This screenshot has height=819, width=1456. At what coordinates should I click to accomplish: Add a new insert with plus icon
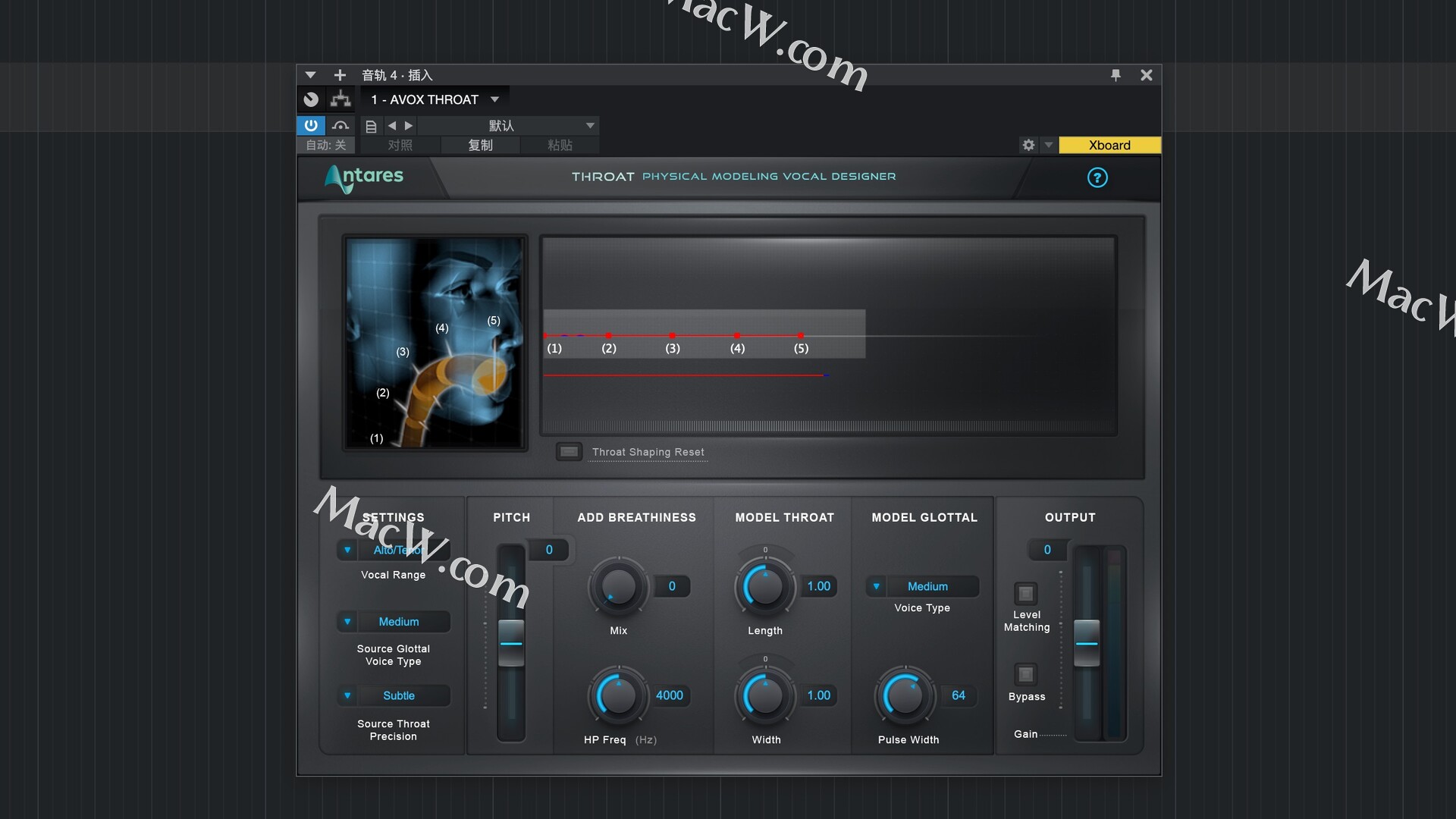click(340, 75)
